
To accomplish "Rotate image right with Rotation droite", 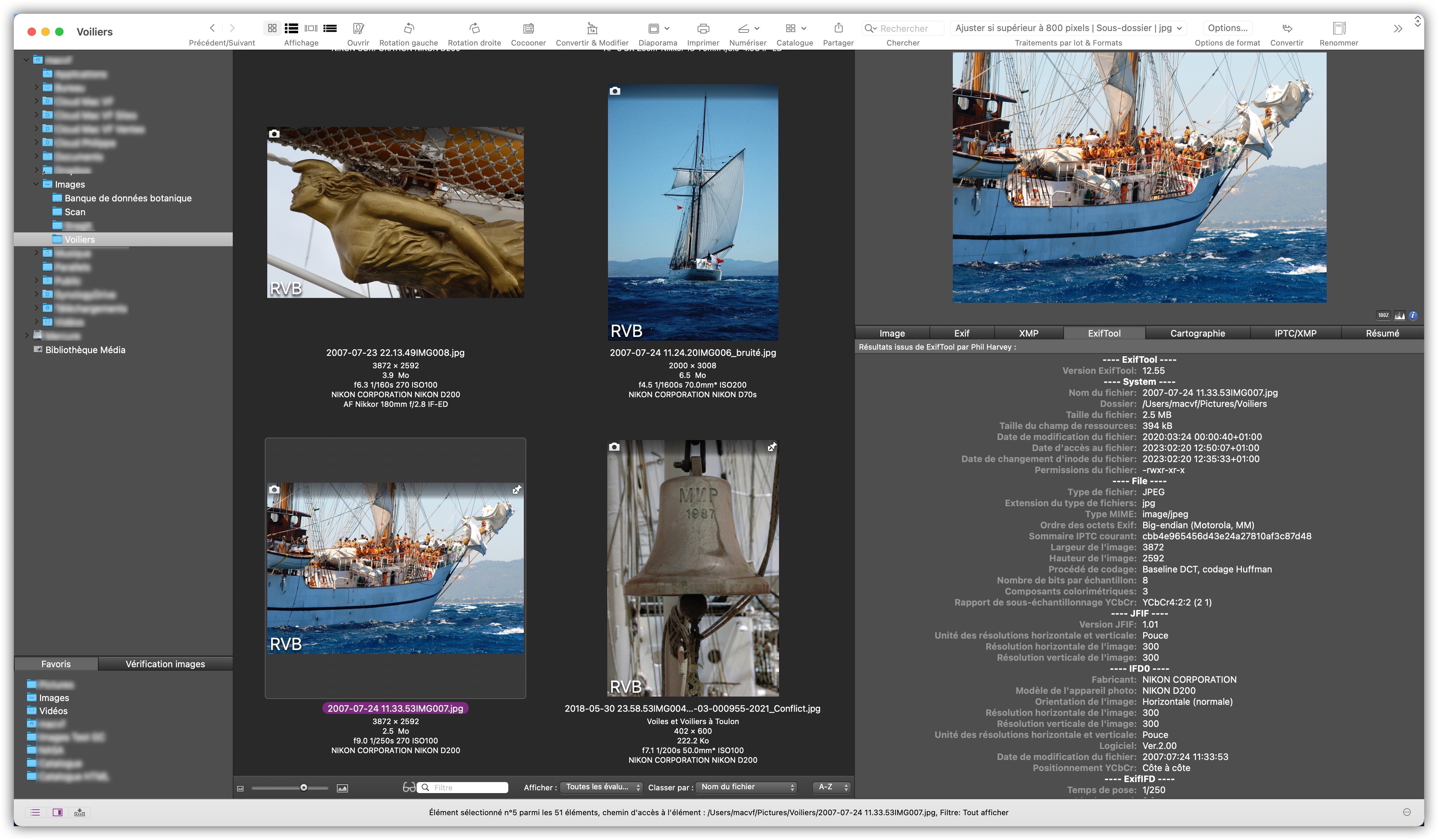I will tap(474, 28).
